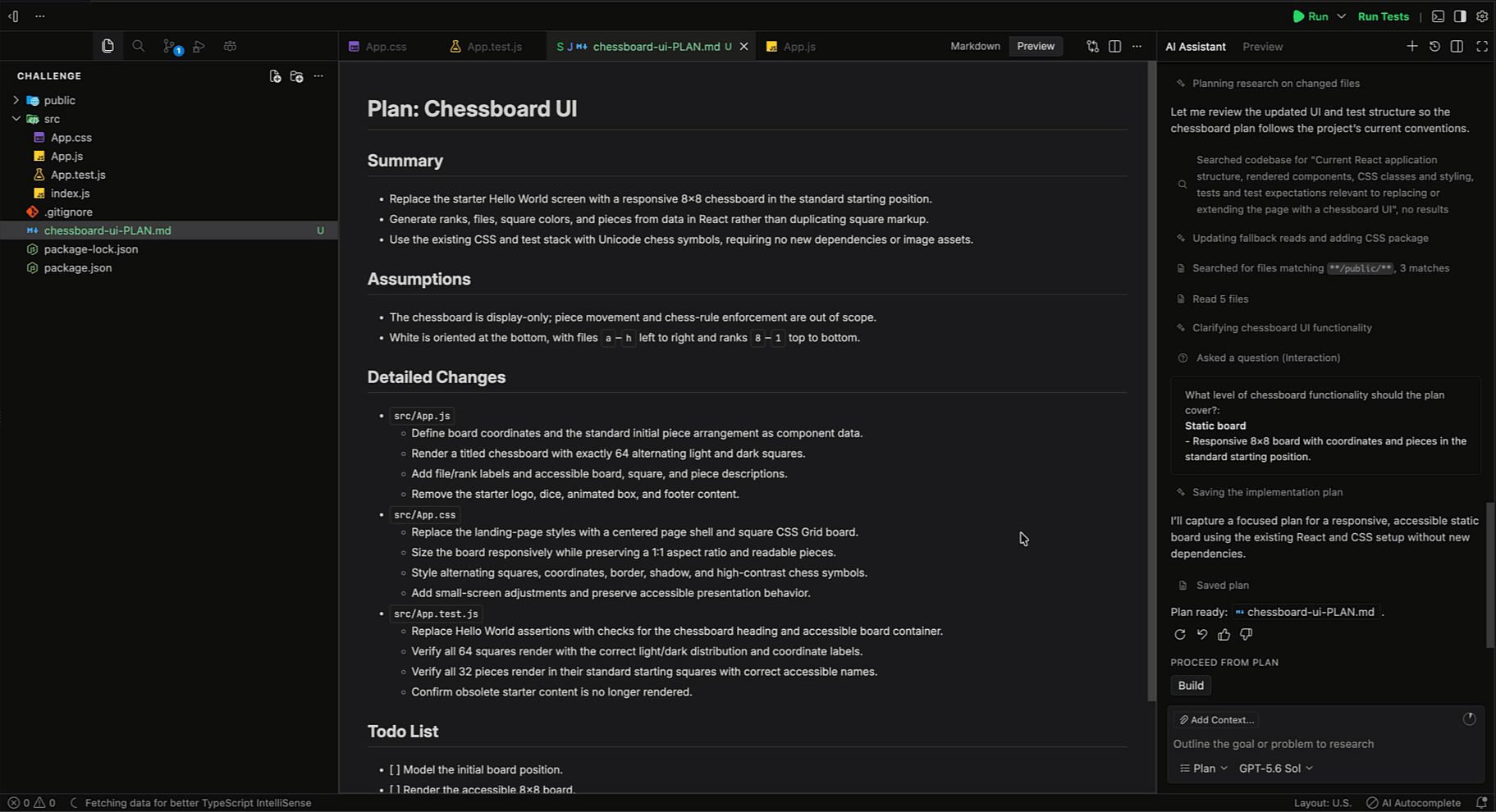Image resolution: width=1496 pixels, height=812 pixels.
Task: Open the Run configuration dropdown arrow
Action: (x=1342, y=16)
